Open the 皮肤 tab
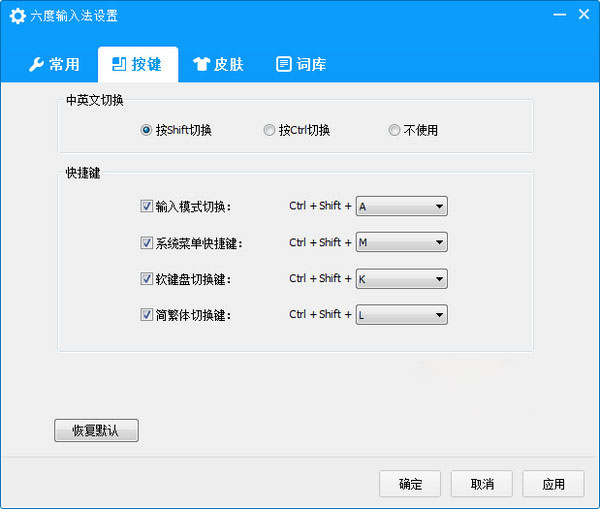This screenshot has height=509, width=600. point(218,64)
